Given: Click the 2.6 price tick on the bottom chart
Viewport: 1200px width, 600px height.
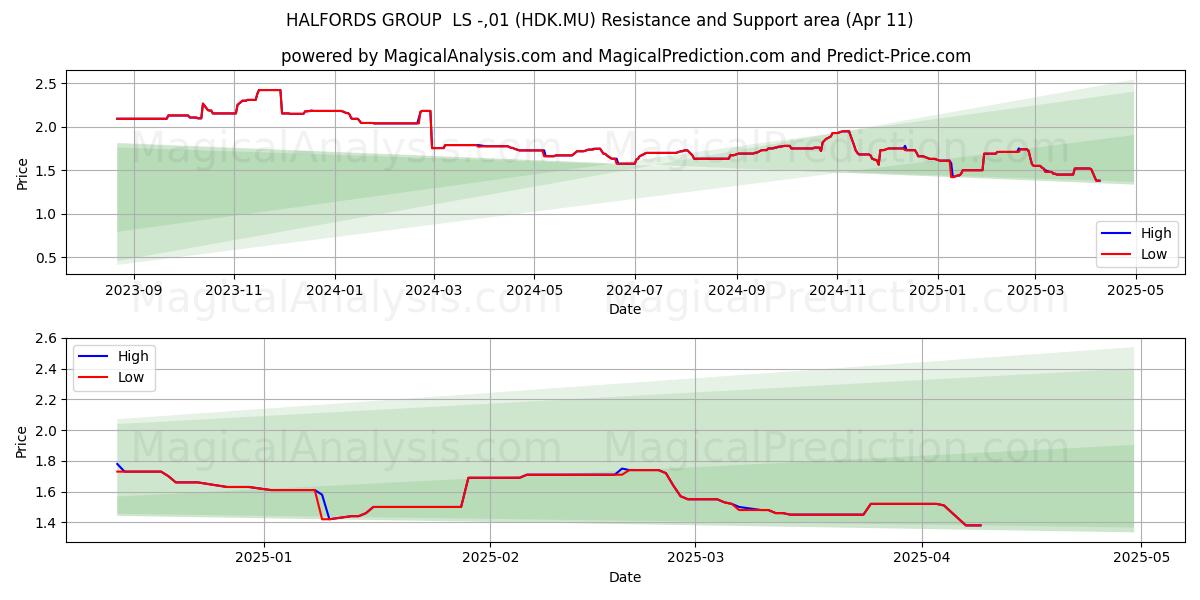Looking at the screenshot, I should point(48,339).
